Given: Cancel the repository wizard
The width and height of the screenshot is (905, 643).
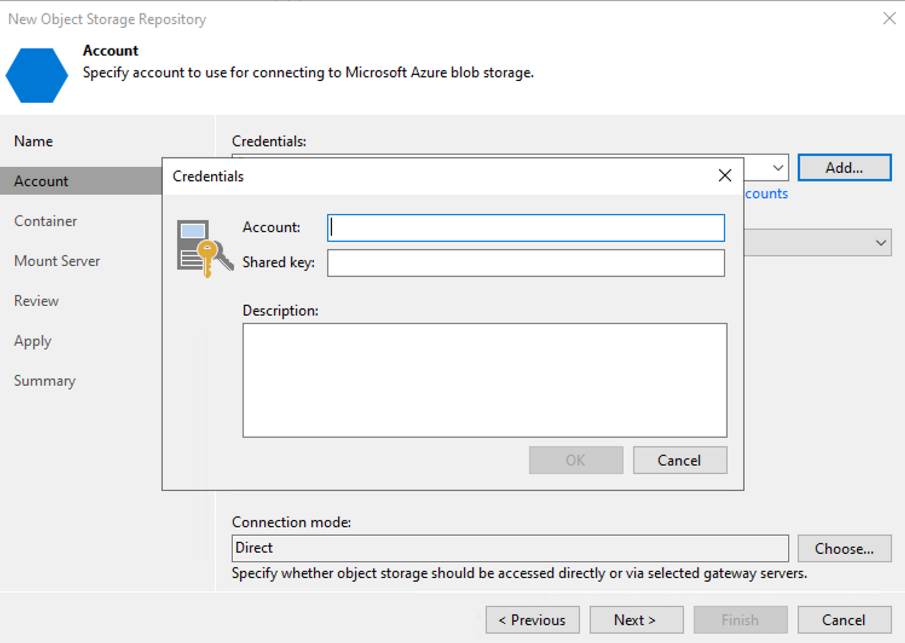Looking at the screenshot, I should 844,620.
